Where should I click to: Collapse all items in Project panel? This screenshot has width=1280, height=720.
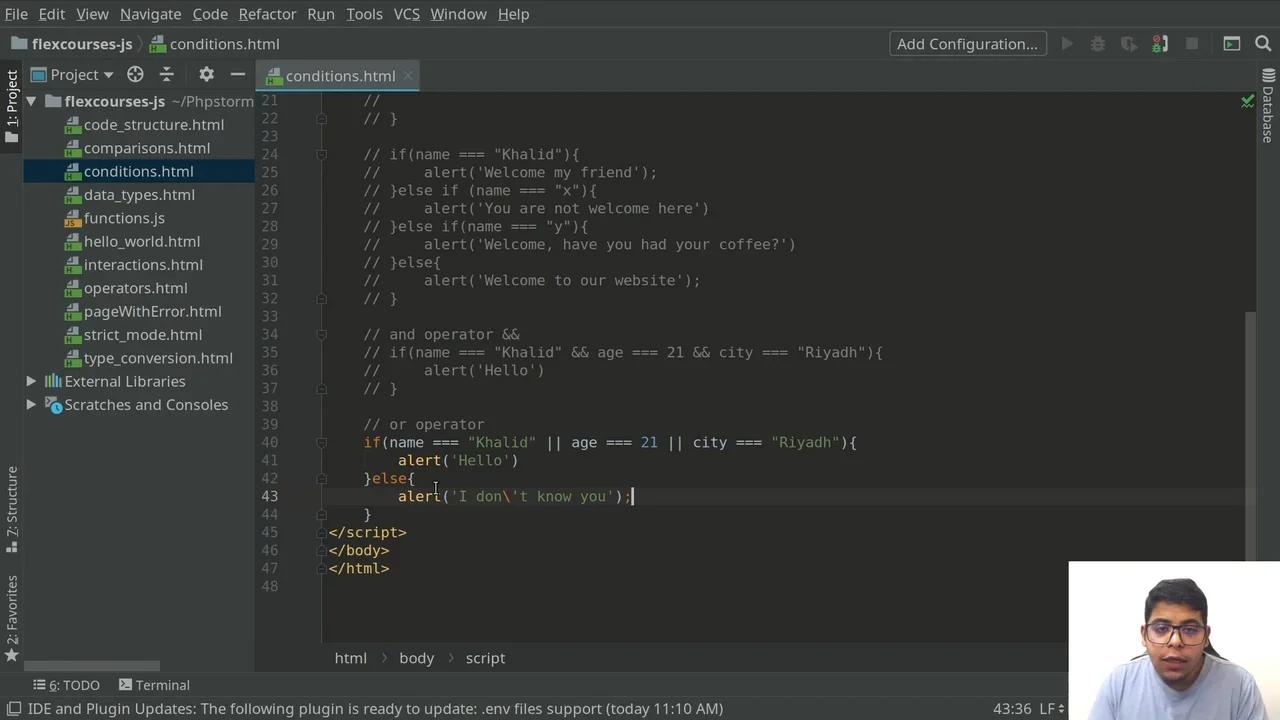pyautogui.click(x=166, y=75)
